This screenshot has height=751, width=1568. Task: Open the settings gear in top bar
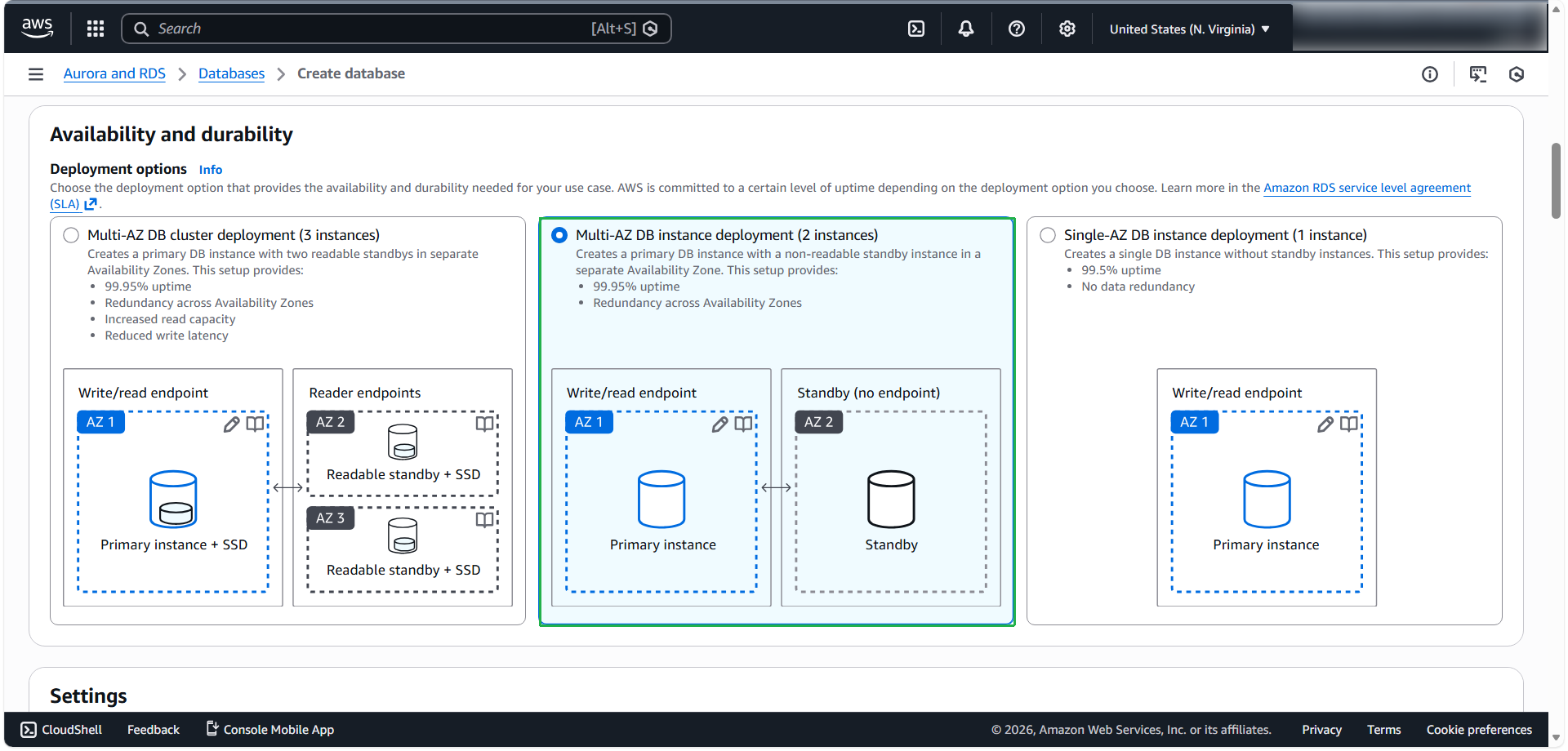click(1067, 29)
